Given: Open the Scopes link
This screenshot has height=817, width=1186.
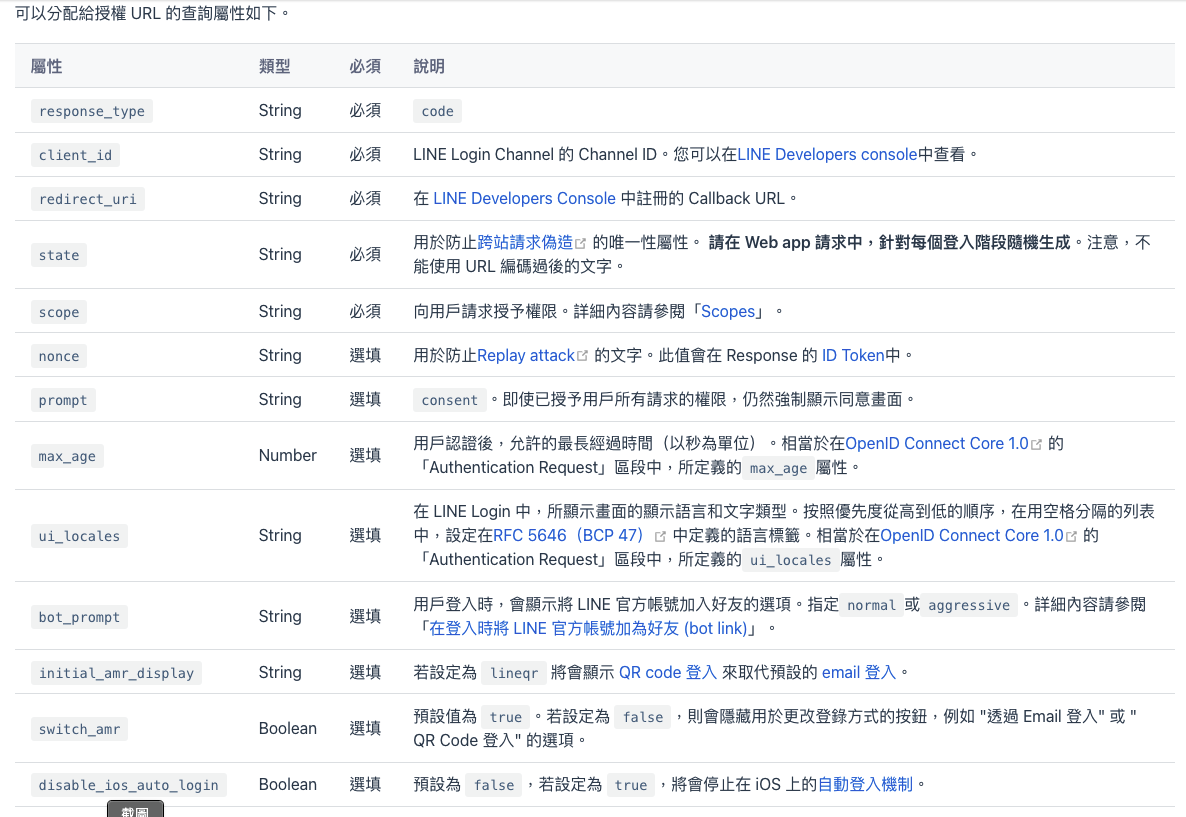Looking at the screenshot, I should coord(728,312).
